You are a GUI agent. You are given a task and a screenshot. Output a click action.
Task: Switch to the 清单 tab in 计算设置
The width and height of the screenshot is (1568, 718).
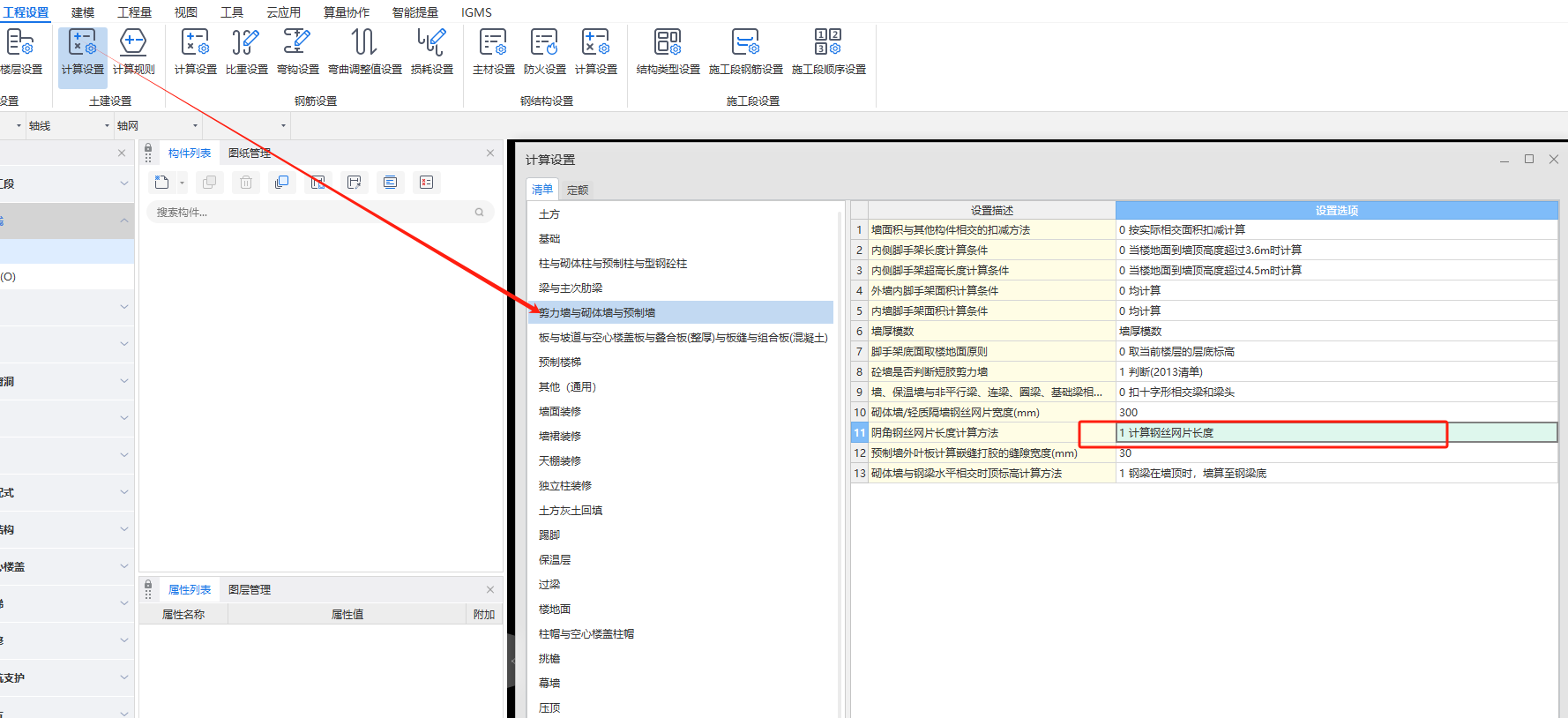point(542,189)
